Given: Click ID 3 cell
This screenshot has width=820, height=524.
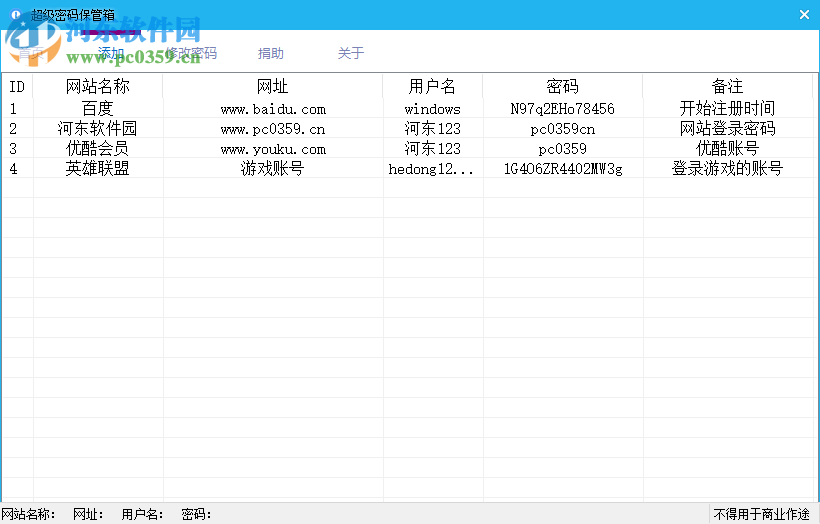Looking at the screenshot, I should (x=14, y=149).
